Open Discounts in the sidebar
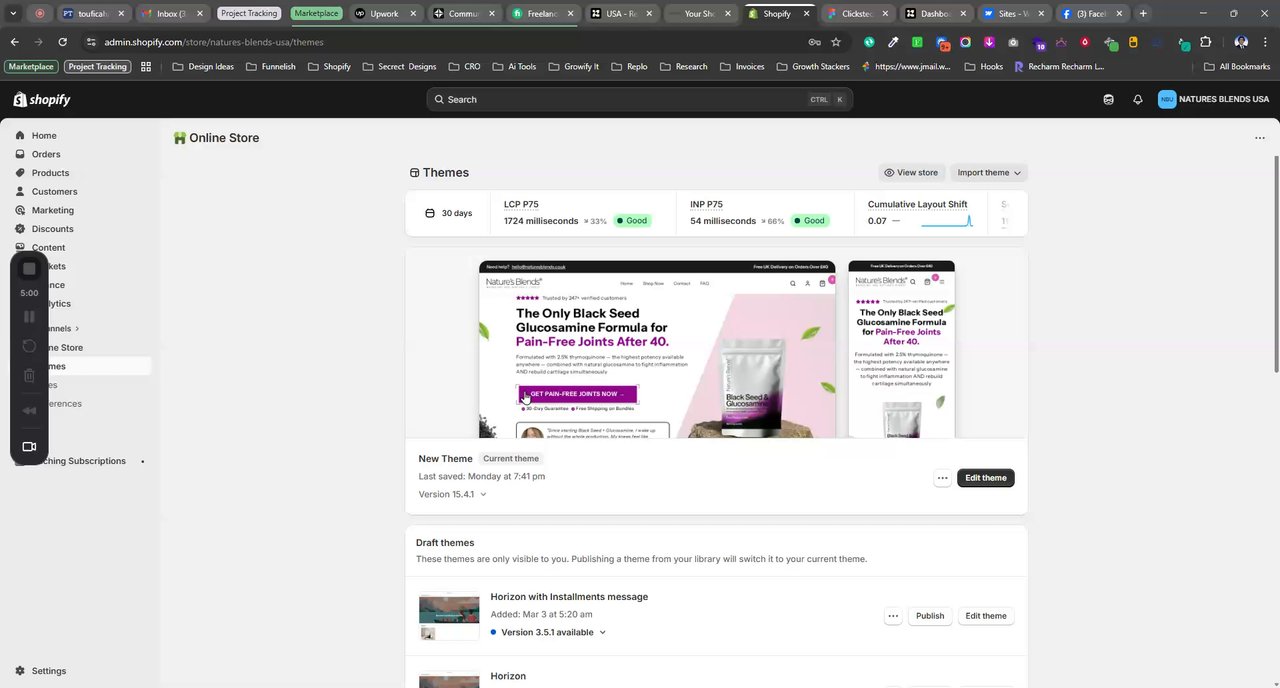Image resolution: width=1280 pixels, height=688 pixels. point(52,229)
